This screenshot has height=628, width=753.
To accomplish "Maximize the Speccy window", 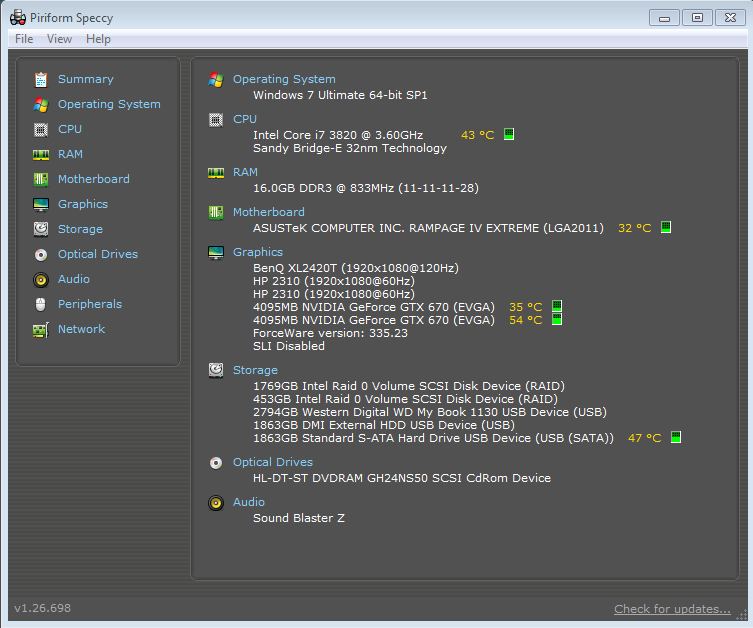I will (x=697, y=18).
